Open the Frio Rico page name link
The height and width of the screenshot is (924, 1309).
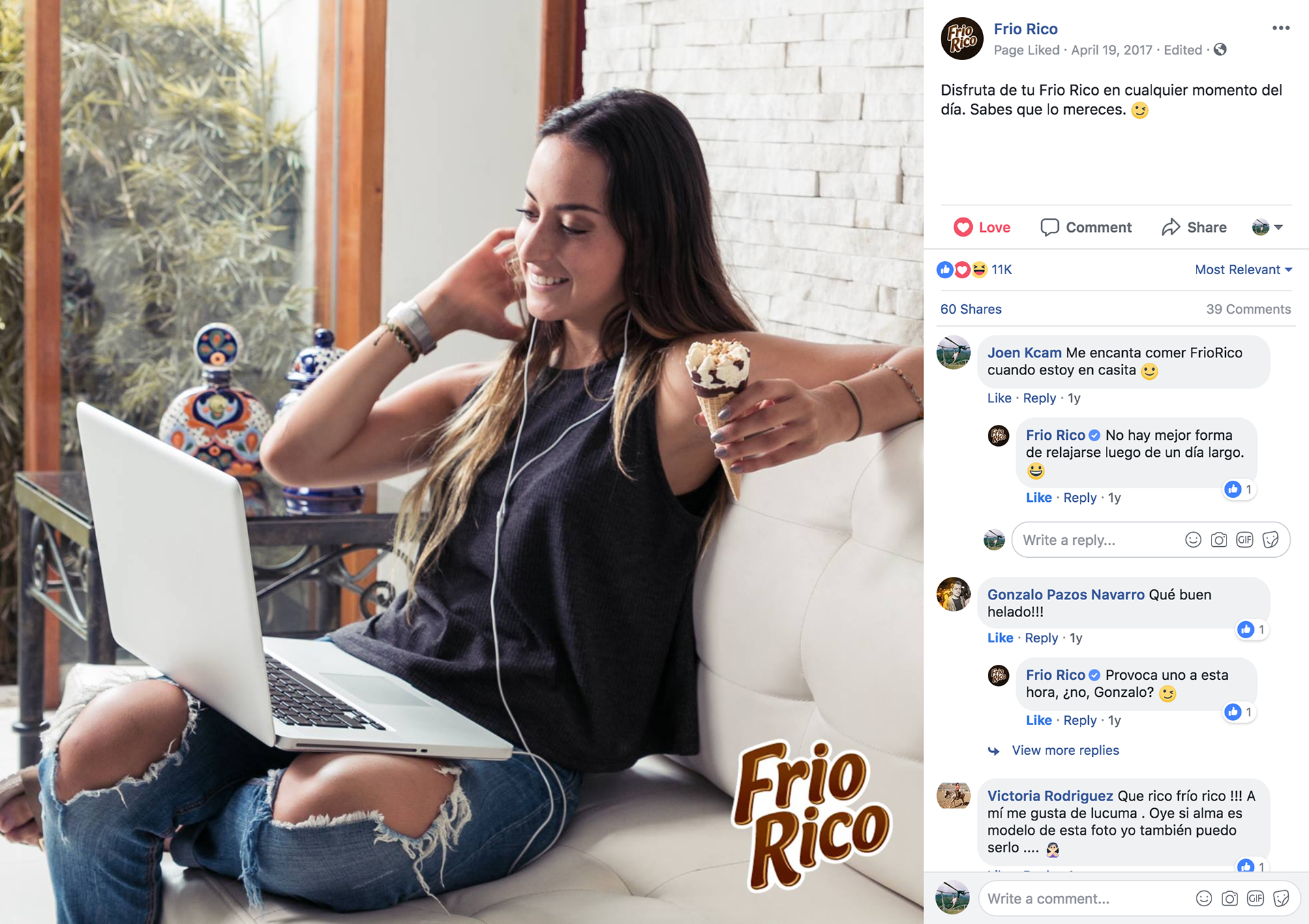coord(1025,29)
